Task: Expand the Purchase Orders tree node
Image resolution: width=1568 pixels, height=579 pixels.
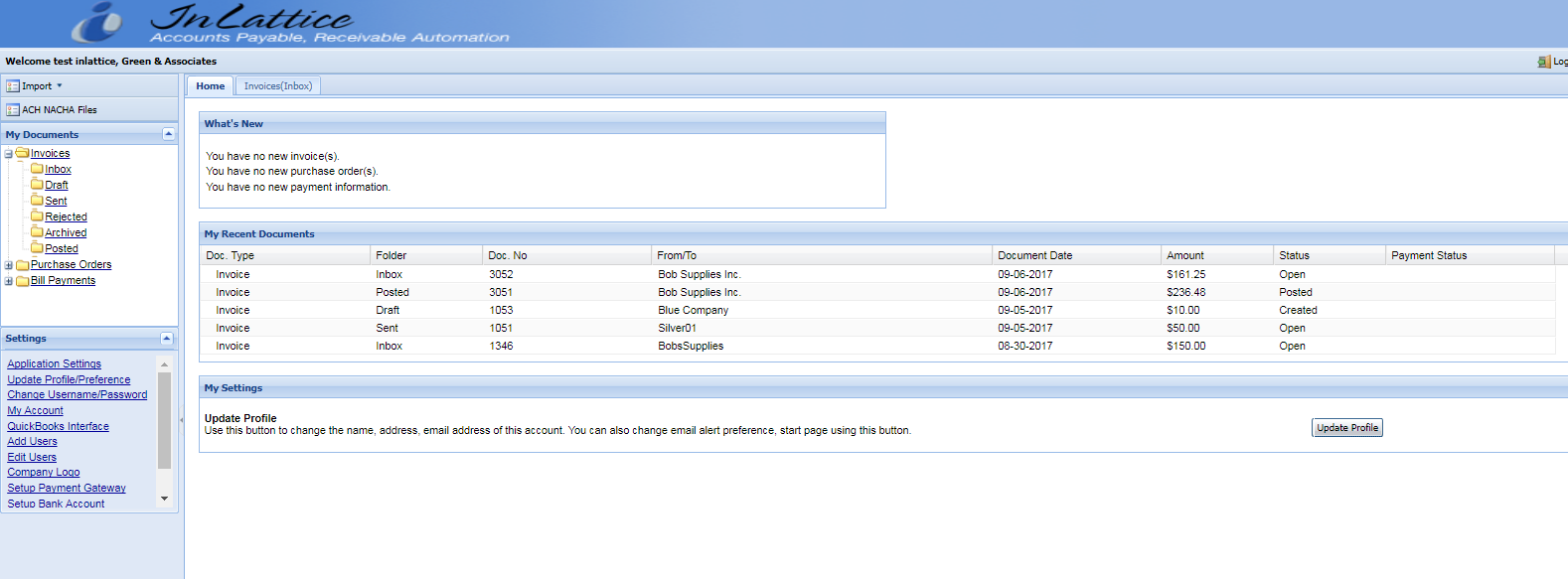Action: (x=9, y=265)
